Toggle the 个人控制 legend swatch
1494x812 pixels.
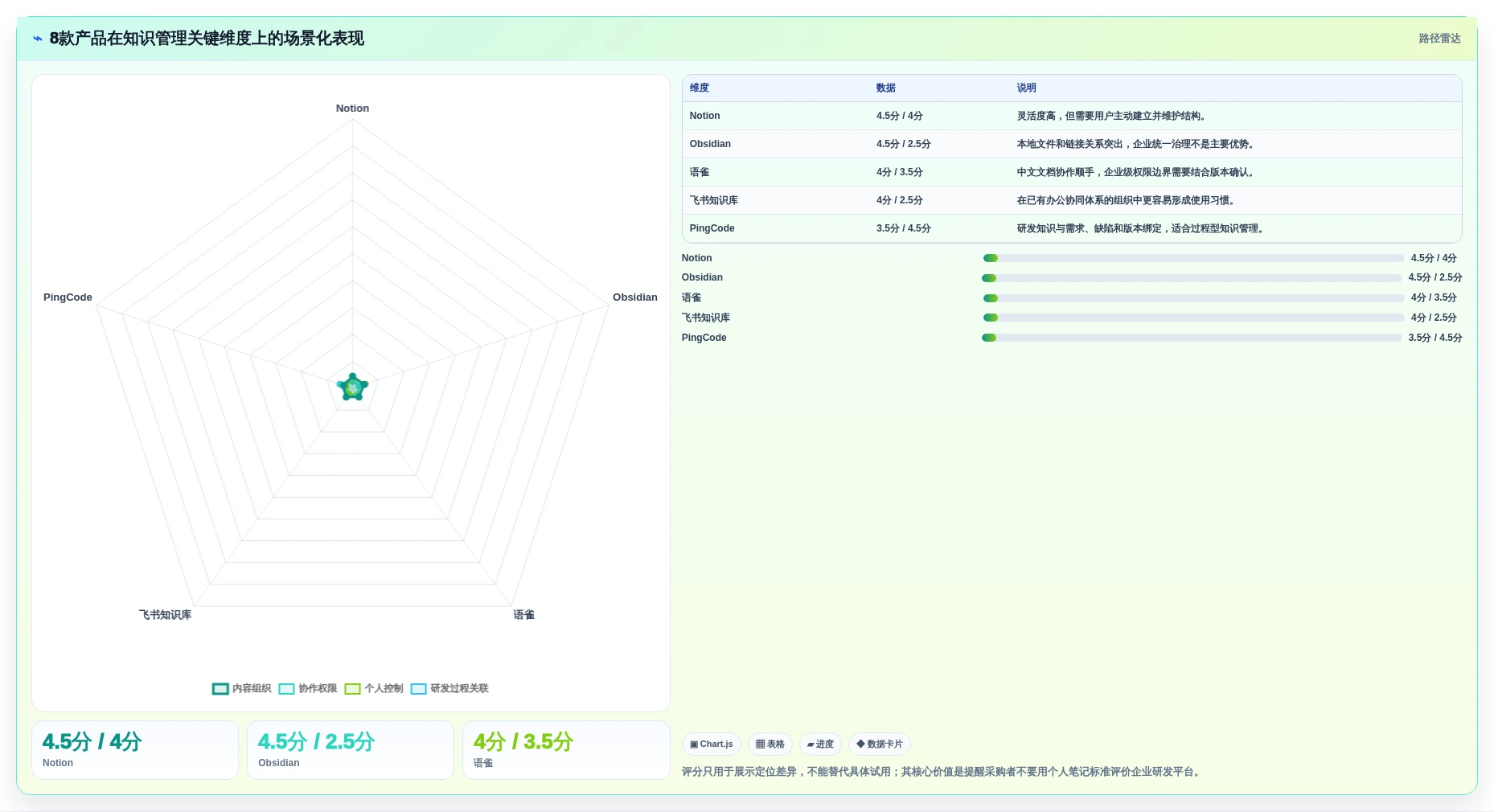coord(352,689)
